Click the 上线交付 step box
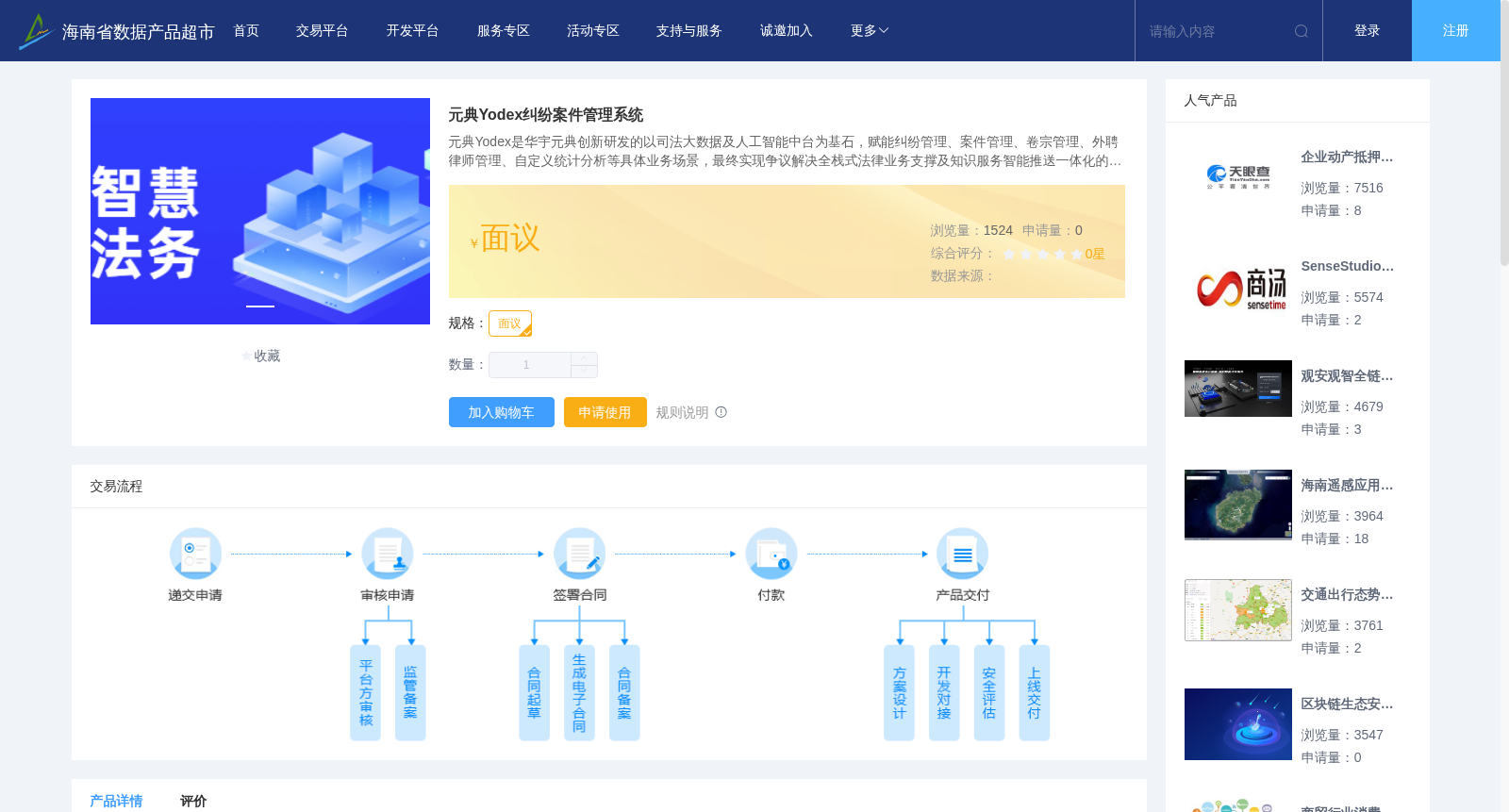 (x=1035, y=693)
